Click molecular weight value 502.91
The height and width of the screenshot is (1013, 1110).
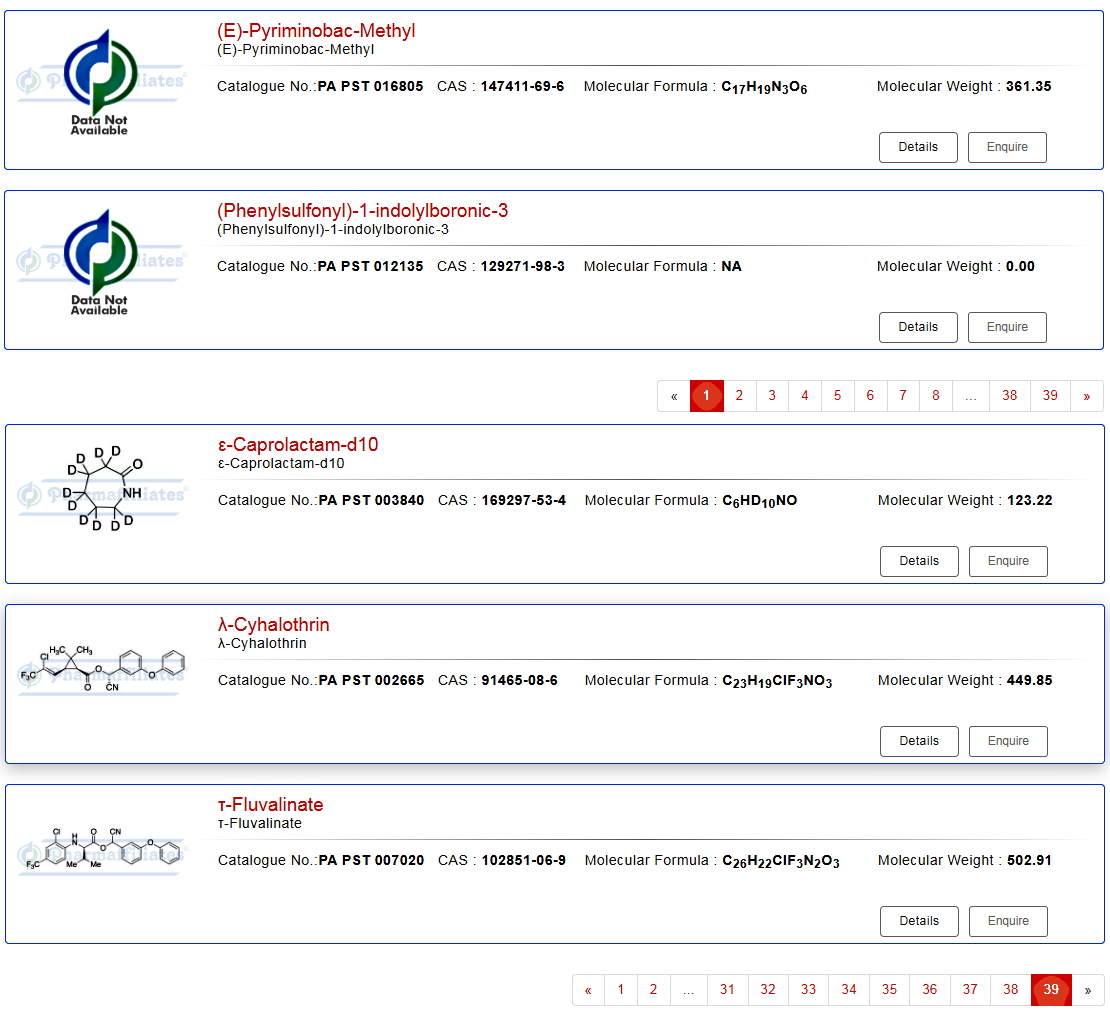[x=1029, y=860]
